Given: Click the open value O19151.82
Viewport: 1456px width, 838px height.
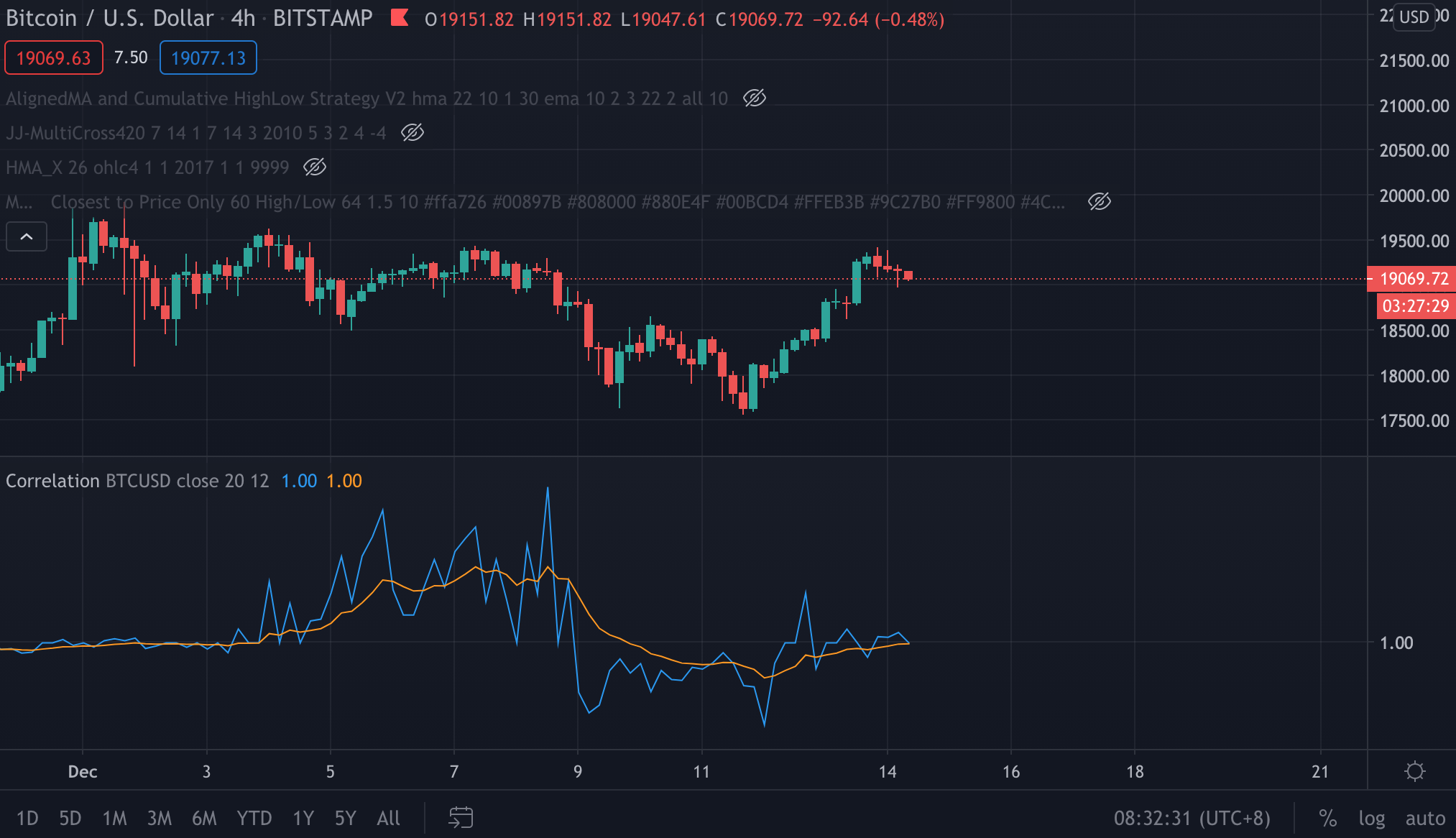Looking at the screenshot, I should [x=469, y=19].
